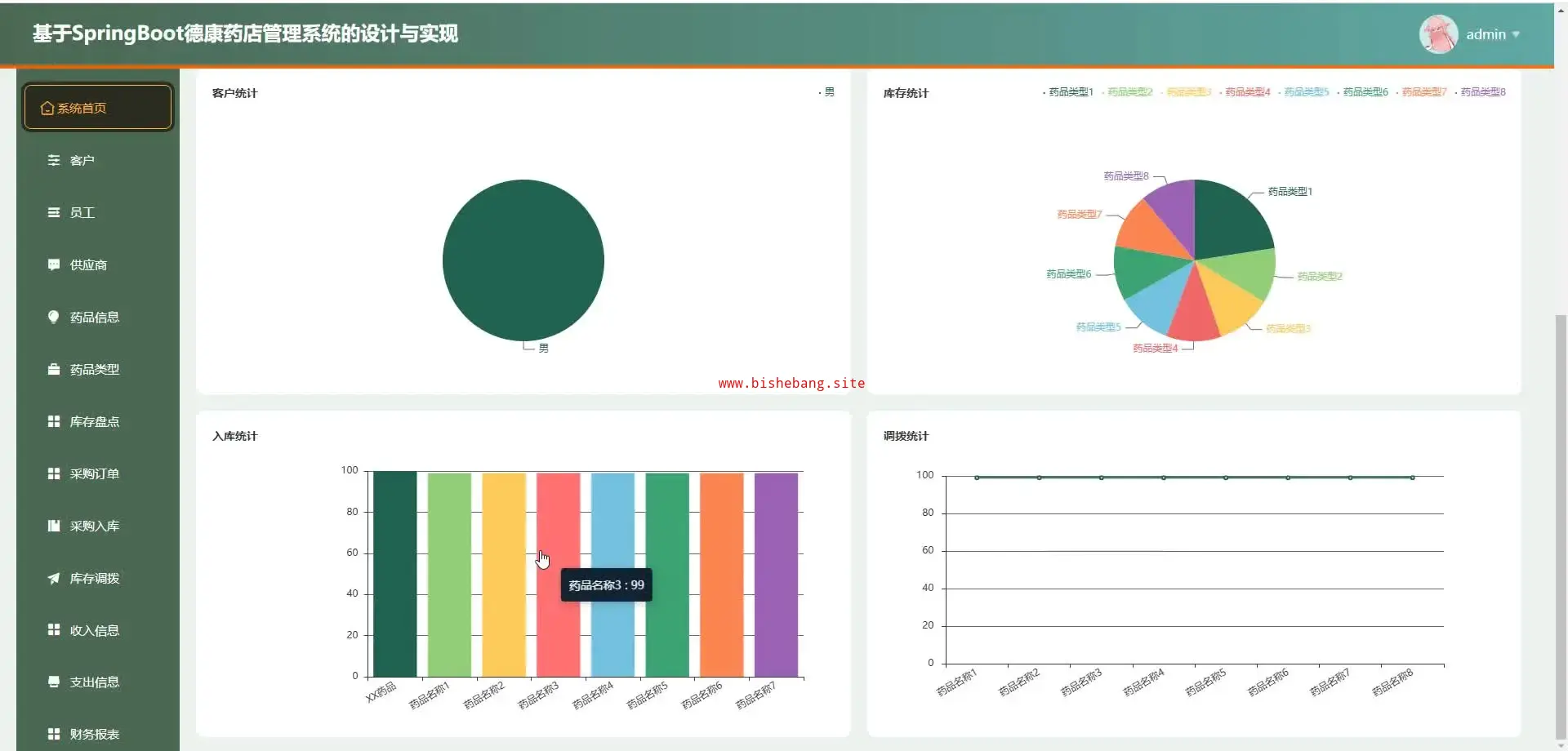Click the admin avatar picture
The image size is (1568, 751).
[x=1438, y=34]
